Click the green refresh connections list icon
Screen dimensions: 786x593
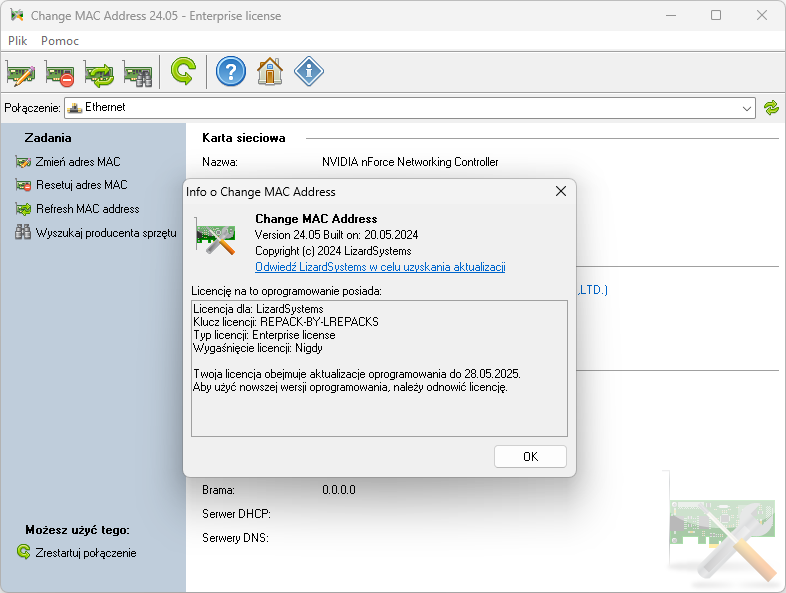click(x=771, y=108)
